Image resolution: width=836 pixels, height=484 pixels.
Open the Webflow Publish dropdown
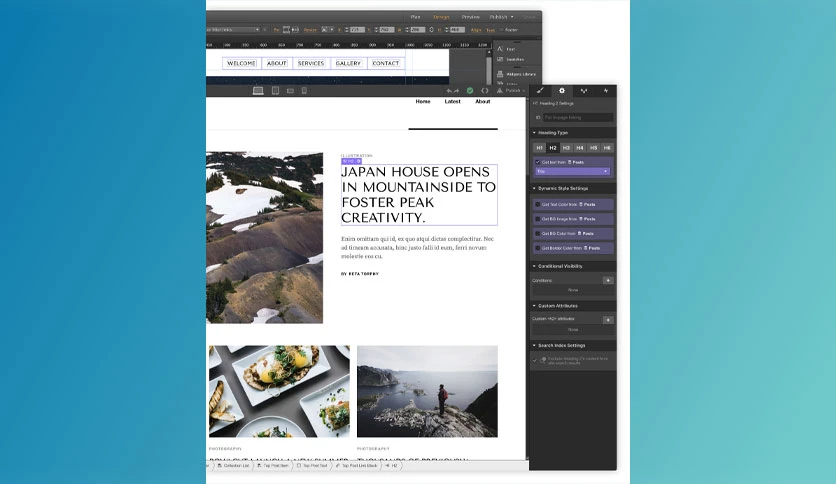510,91
